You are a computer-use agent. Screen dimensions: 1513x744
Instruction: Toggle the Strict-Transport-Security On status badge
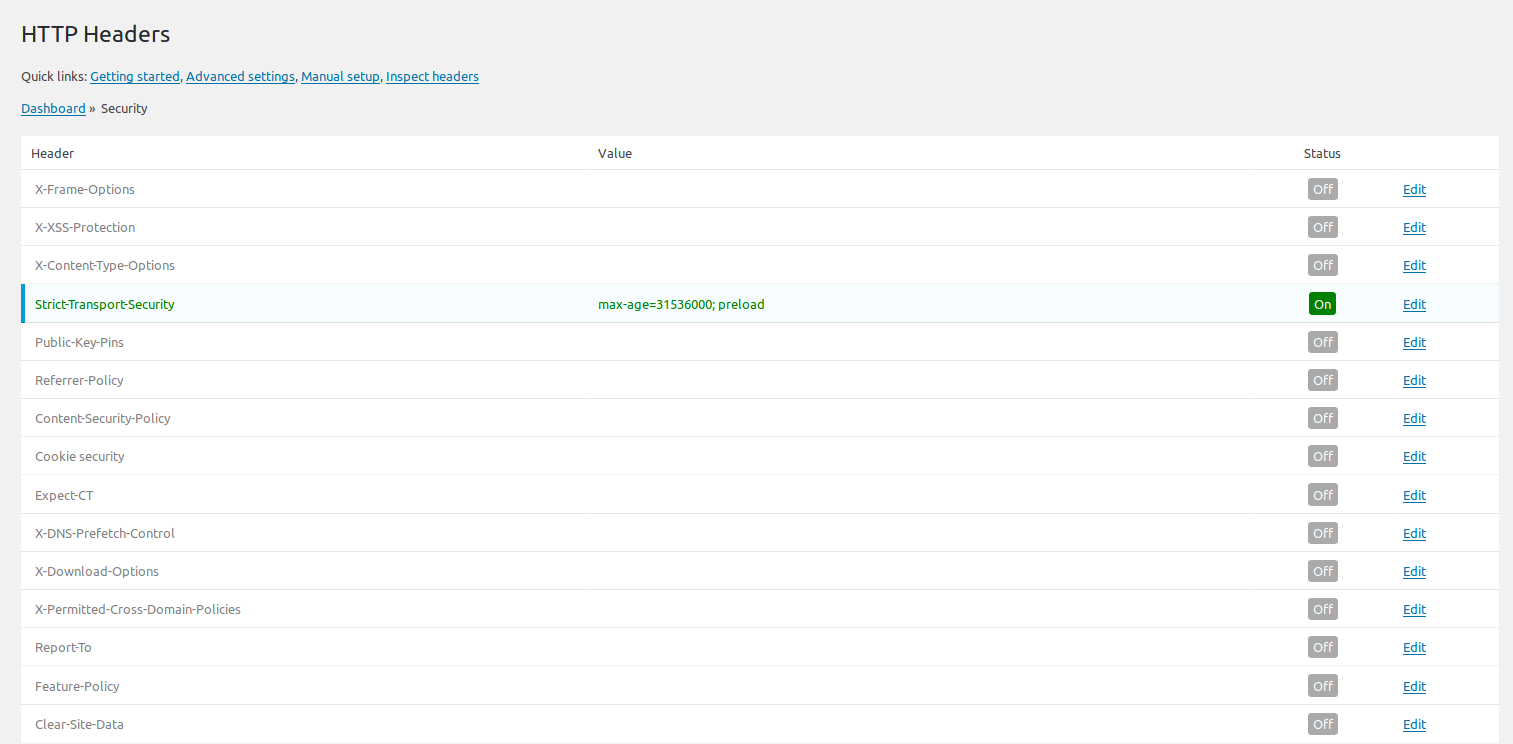pyautogui.click(x=1322, y=303)
